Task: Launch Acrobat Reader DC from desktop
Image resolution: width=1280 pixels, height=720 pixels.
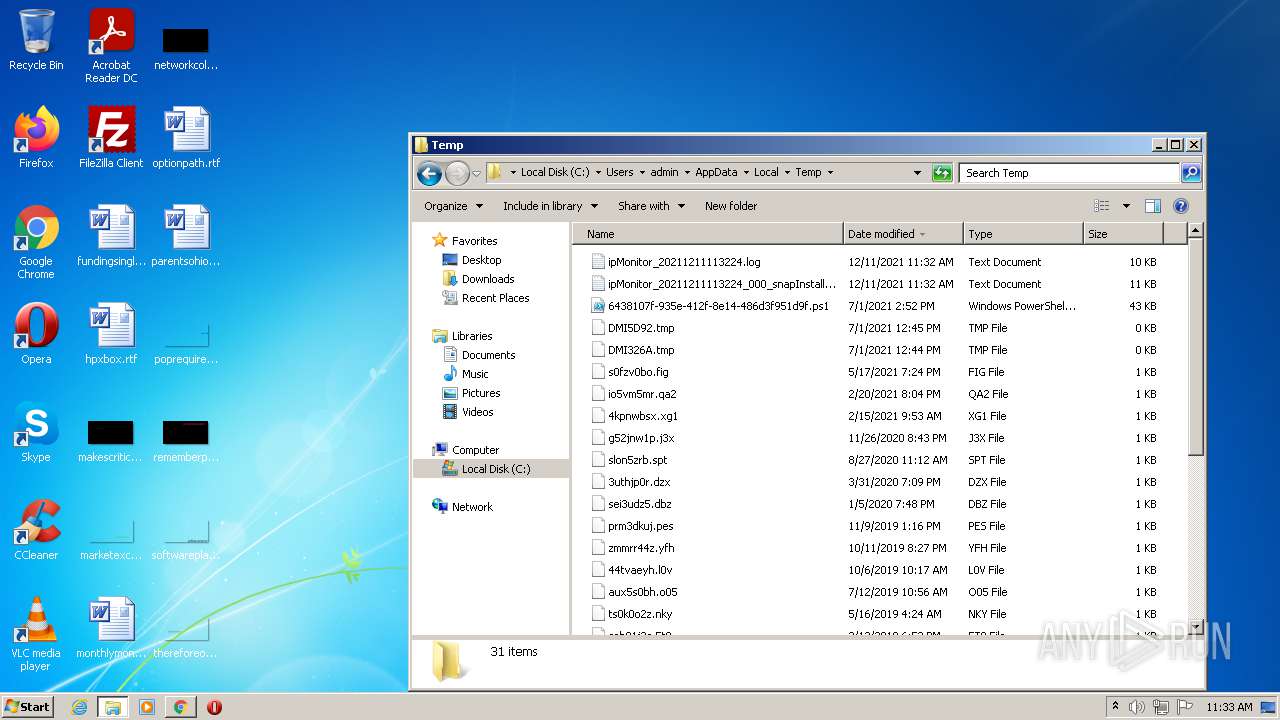Action: click(x=111, y=45)
